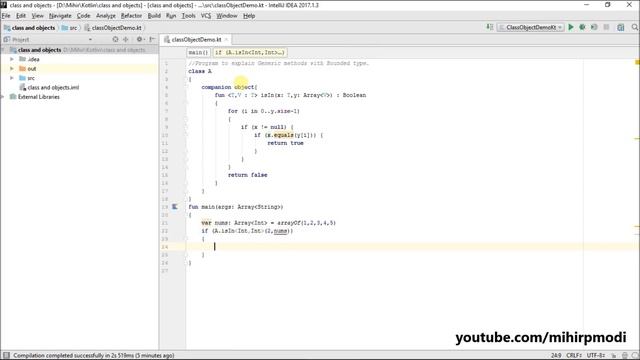Viewport: 640px width, 360px height.
Task: Open the Analyze menu
Action: tap(106, 16)
